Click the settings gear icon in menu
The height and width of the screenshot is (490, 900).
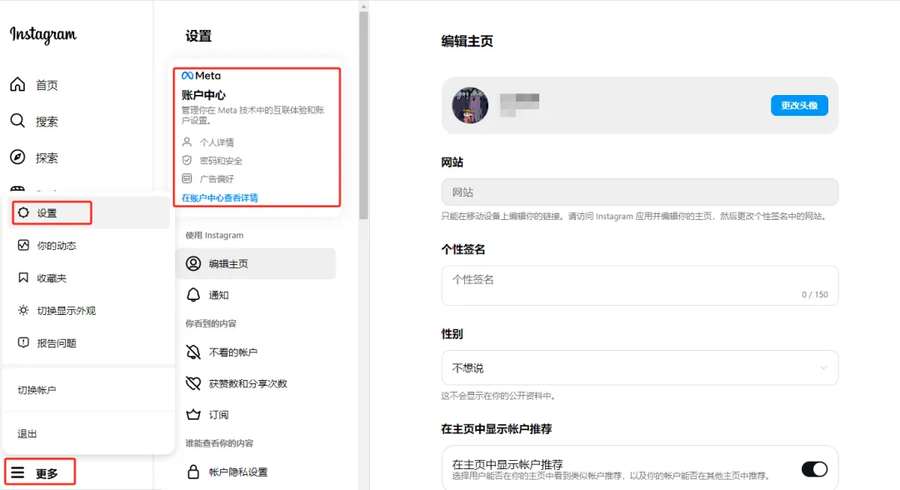23,213
